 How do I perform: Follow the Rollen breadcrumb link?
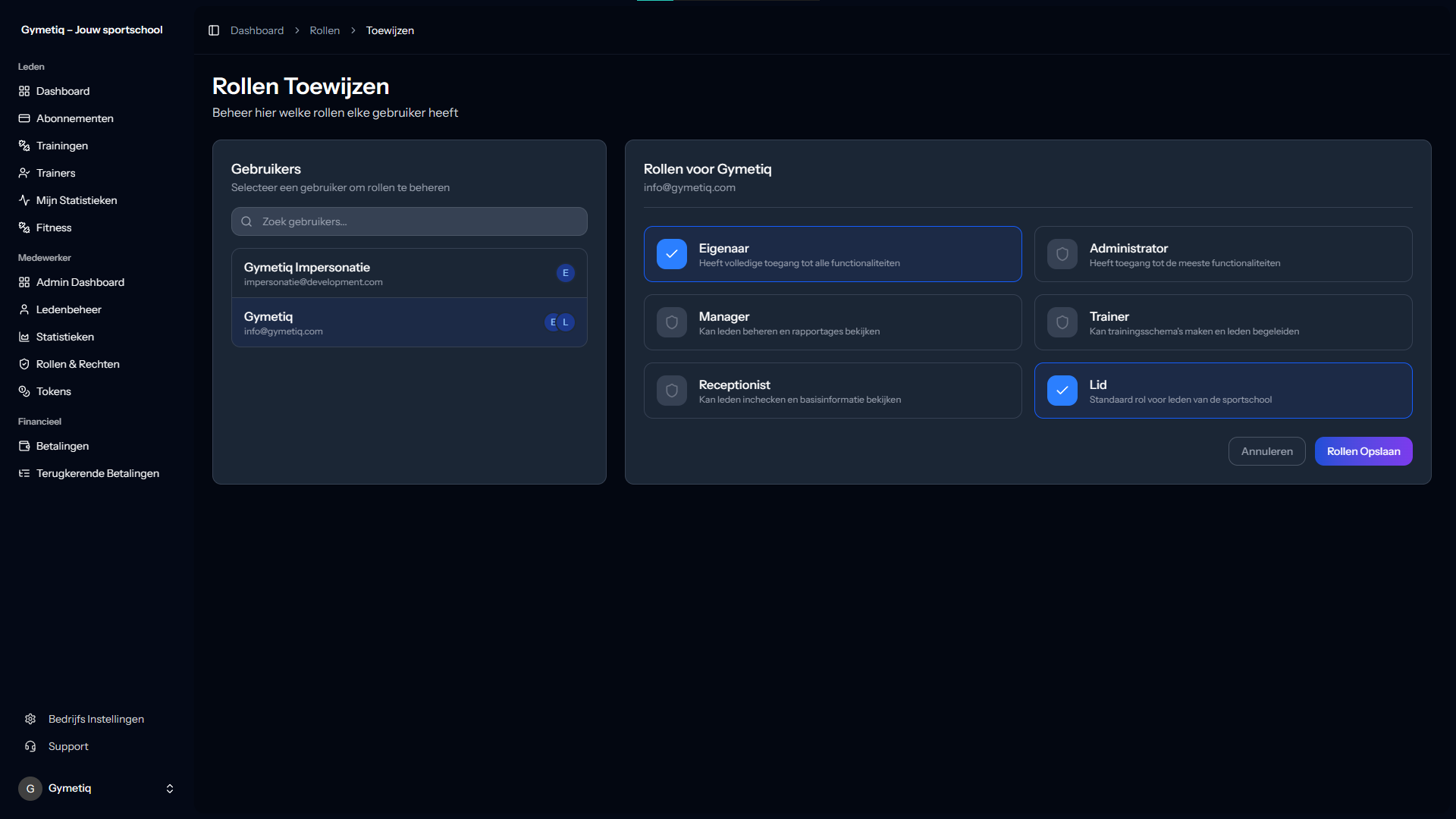tap(325, 30)
